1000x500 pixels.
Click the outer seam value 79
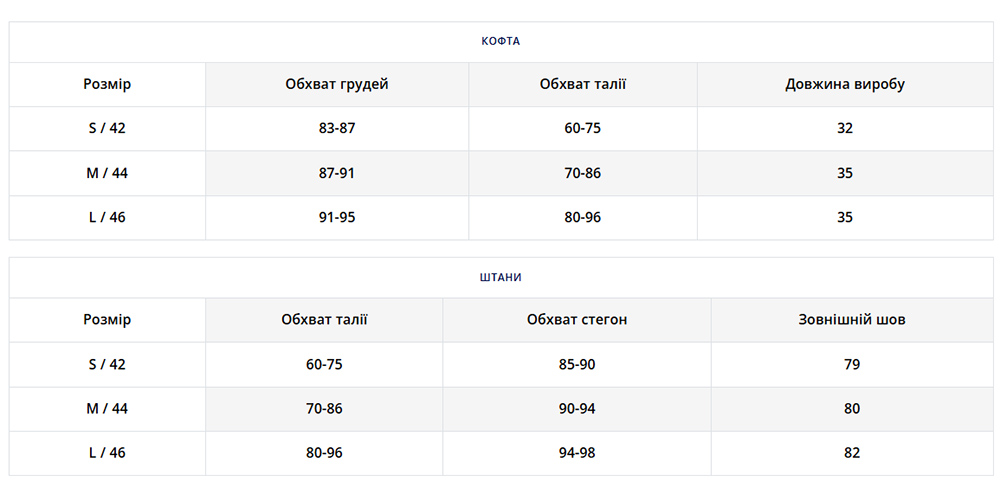[x=852, y=364]
